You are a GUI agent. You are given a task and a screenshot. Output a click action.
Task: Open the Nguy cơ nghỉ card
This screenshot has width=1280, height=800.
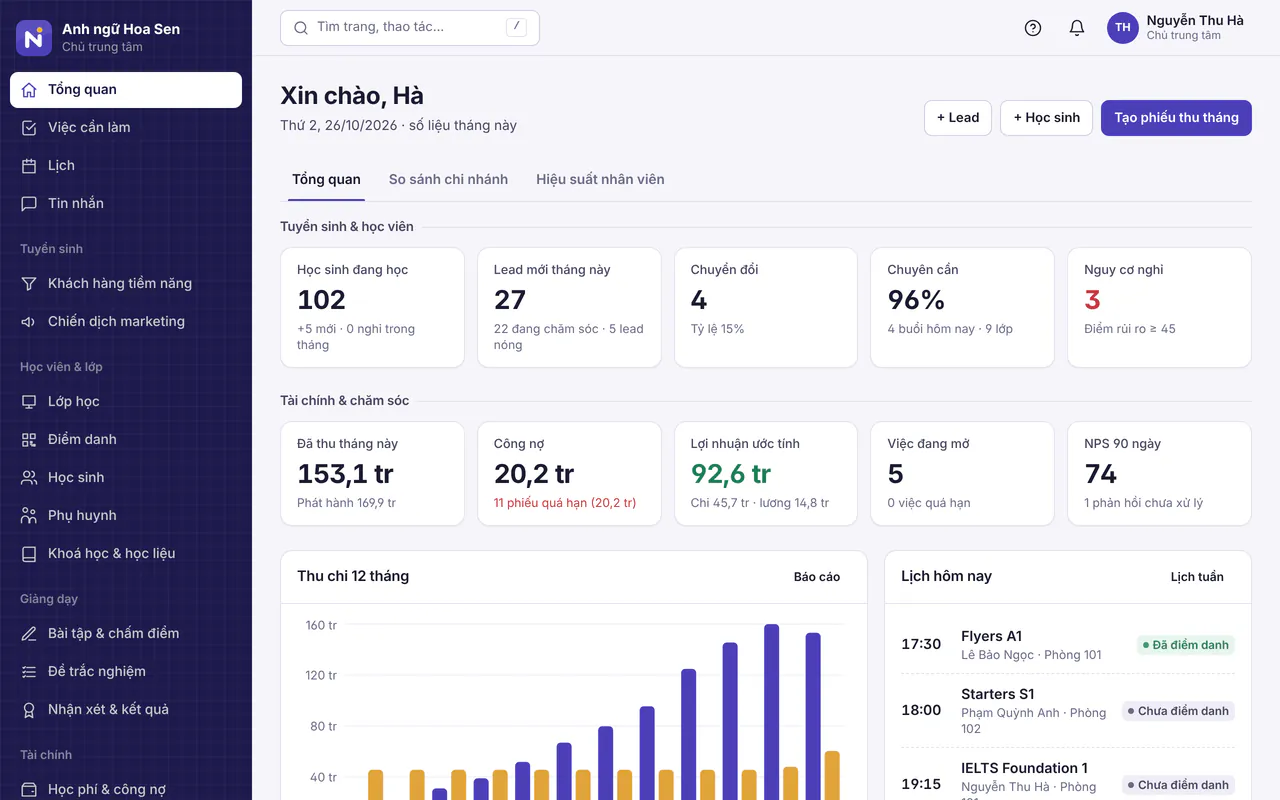tap(1160, 308)
